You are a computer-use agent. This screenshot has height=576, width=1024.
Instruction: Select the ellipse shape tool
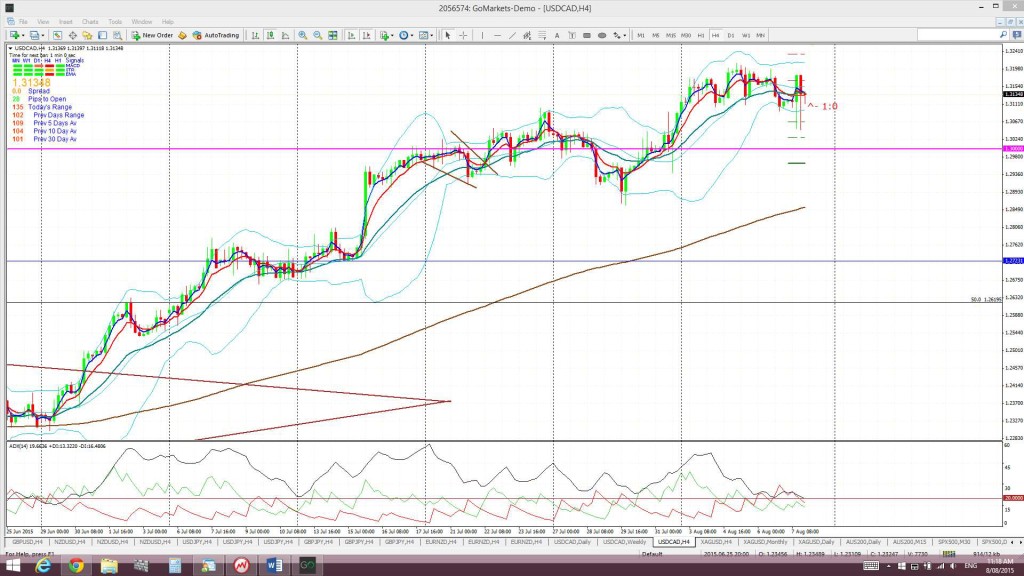[601, 35]
